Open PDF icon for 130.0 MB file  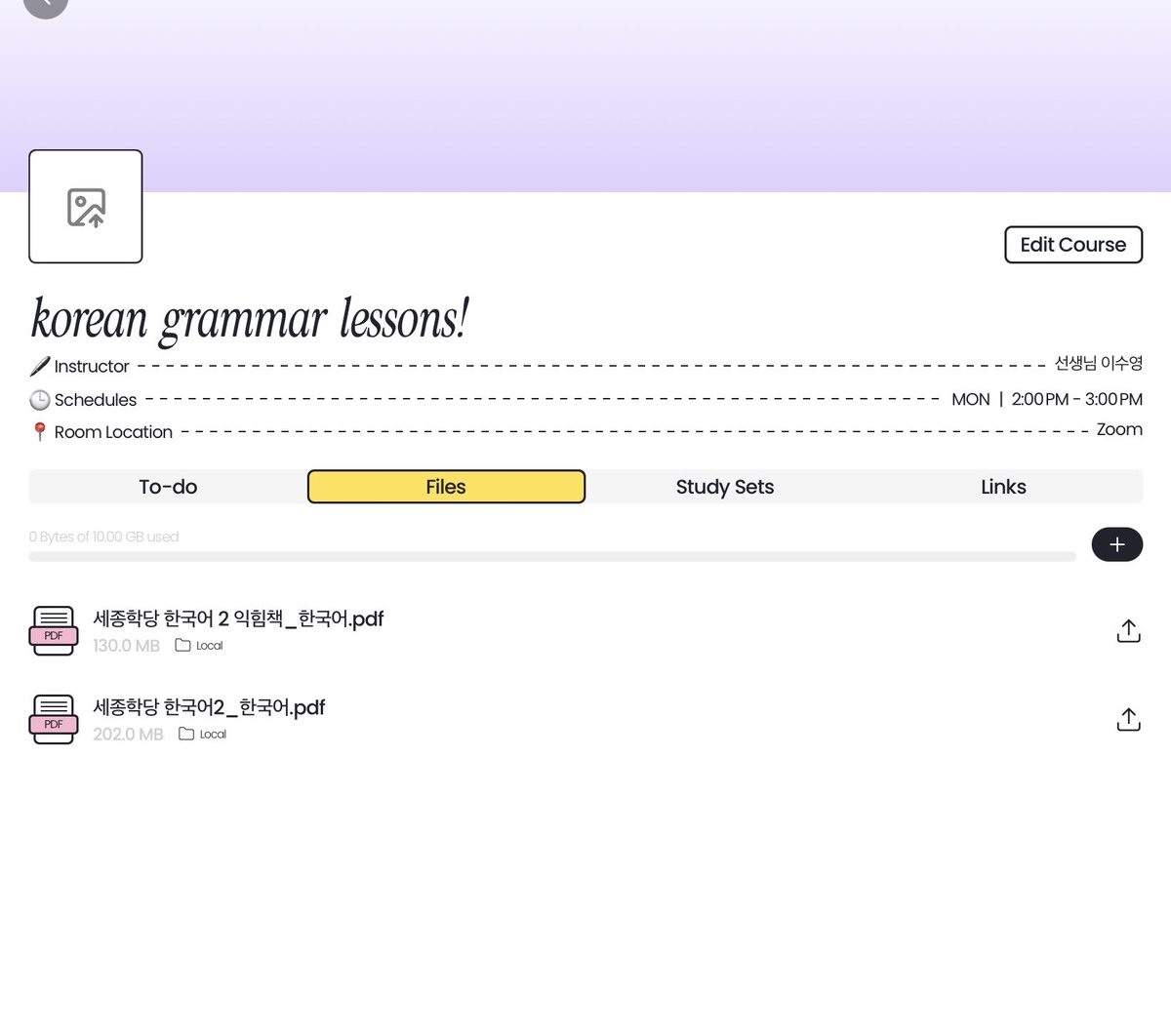coord(54,630)
